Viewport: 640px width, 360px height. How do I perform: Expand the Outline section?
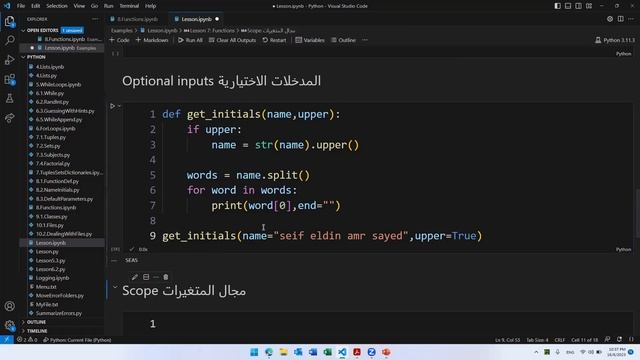[x=23, y=322]
